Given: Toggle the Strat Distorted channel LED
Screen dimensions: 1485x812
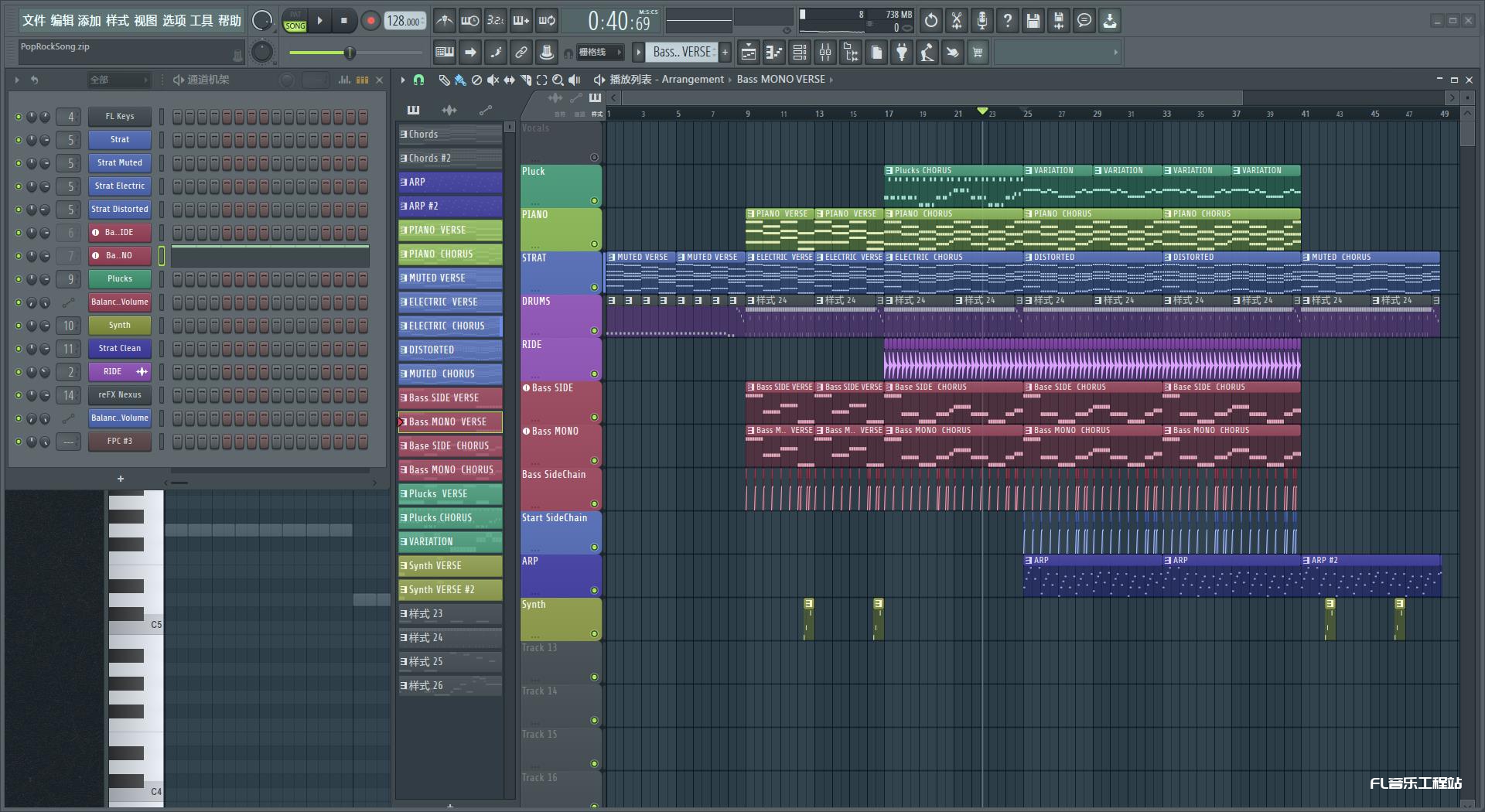Looking at the screenshot, I should point(19,210).
